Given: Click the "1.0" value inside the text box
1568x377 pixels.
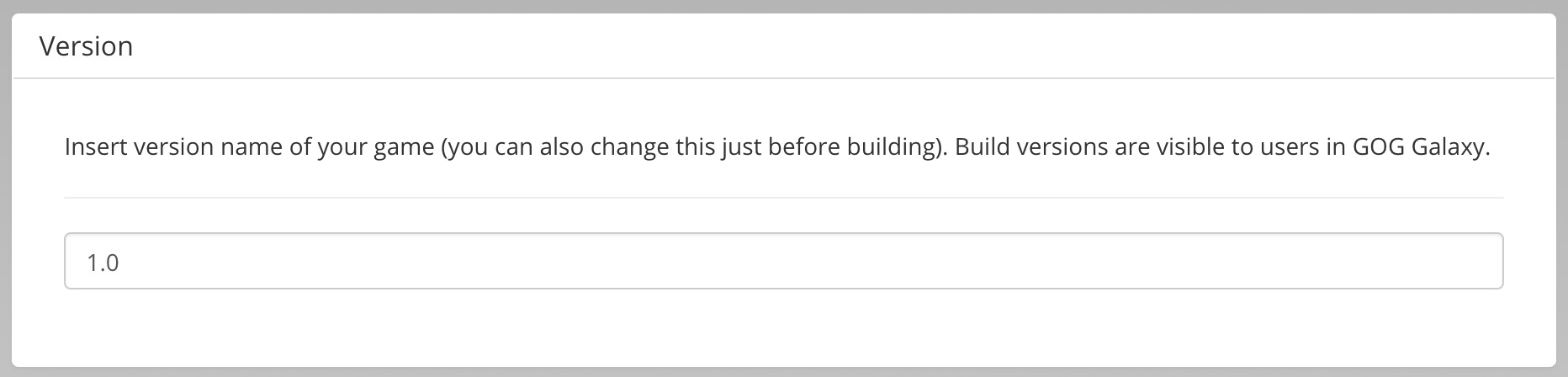Looking at the screenshot, I should 103,263.
